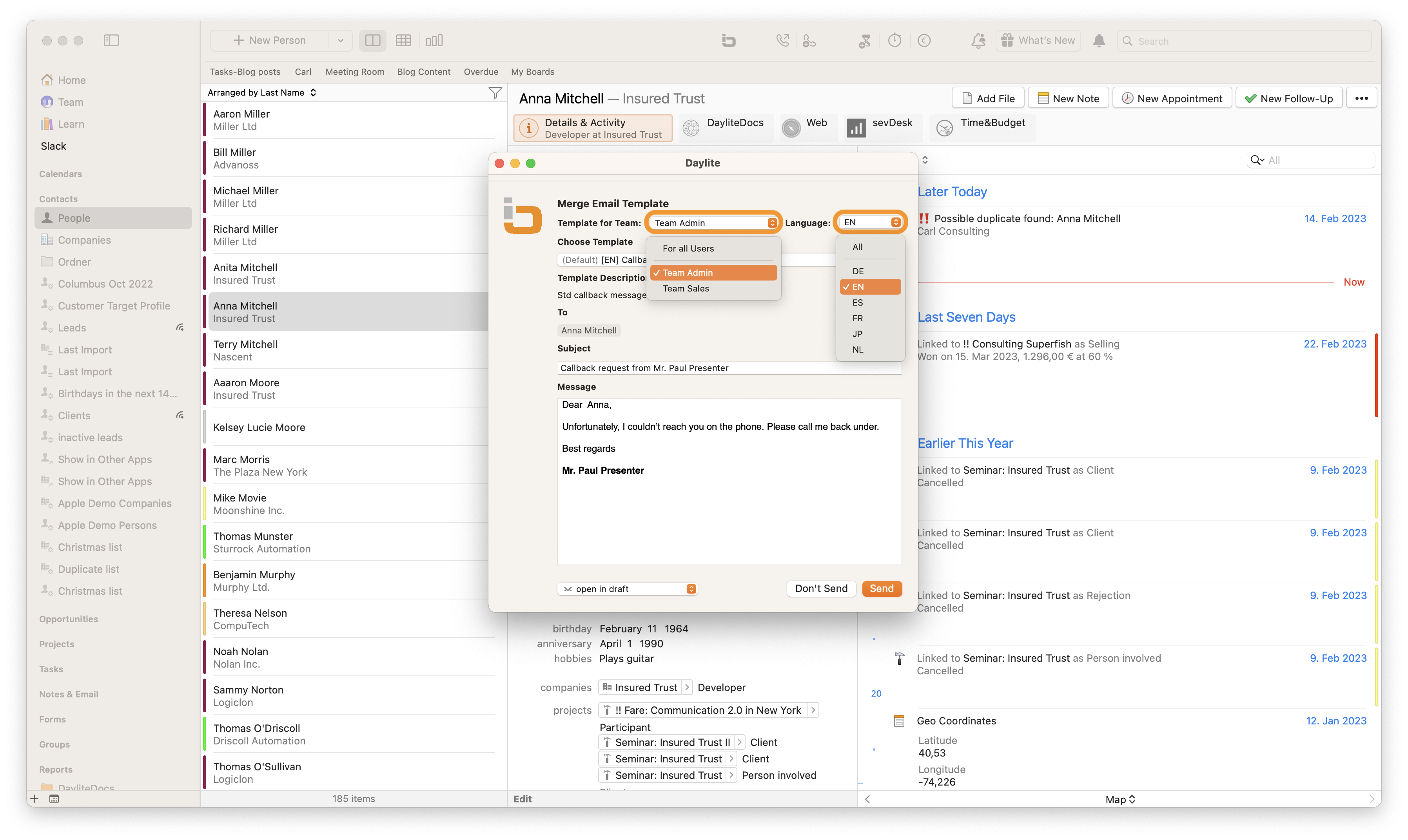The width and height of the screenshot is (1408, 840).
Task: Open the euro billing icon
Action: [924, 40]
